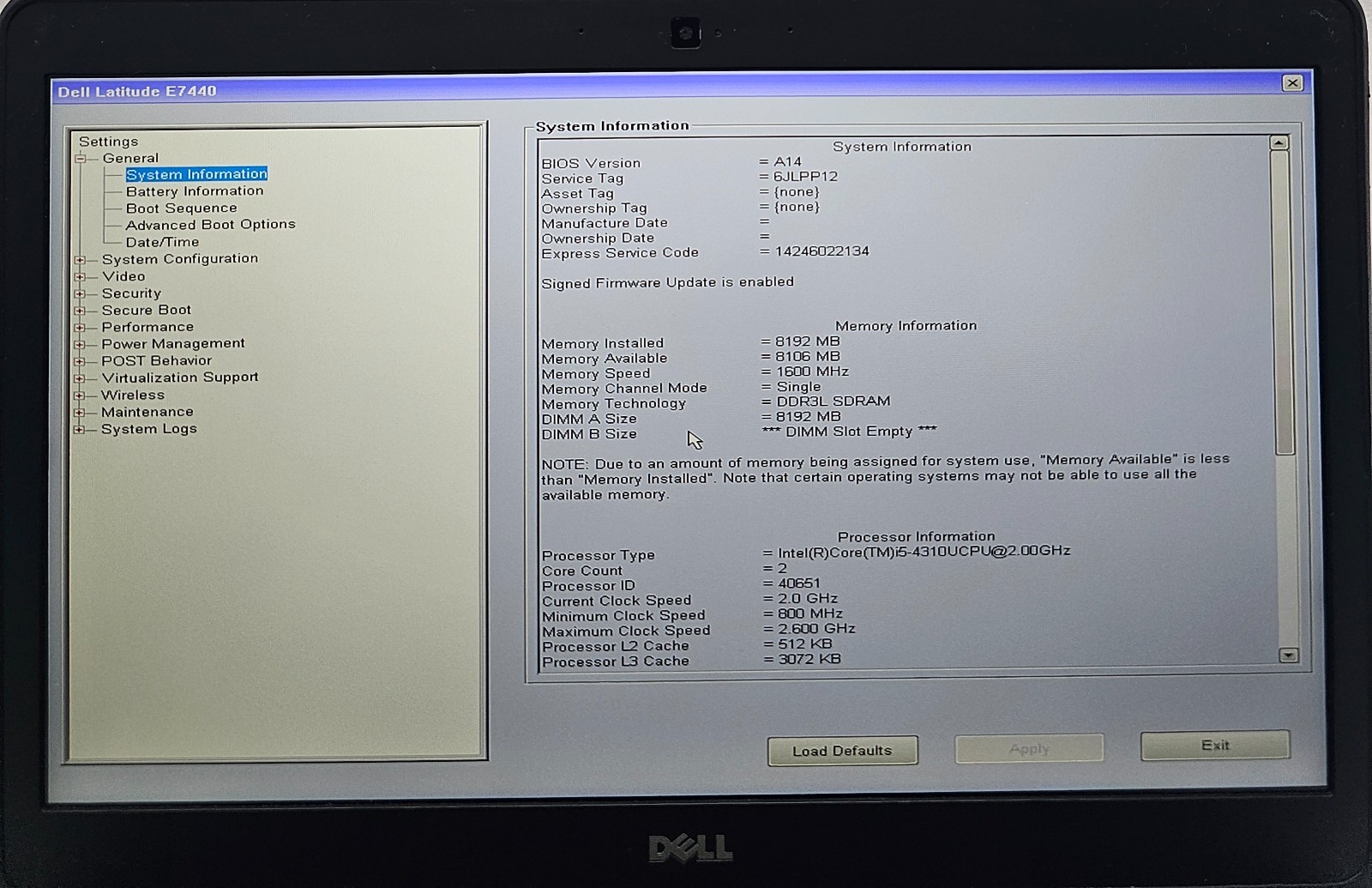Expand the Wireless node

(80, 396)
